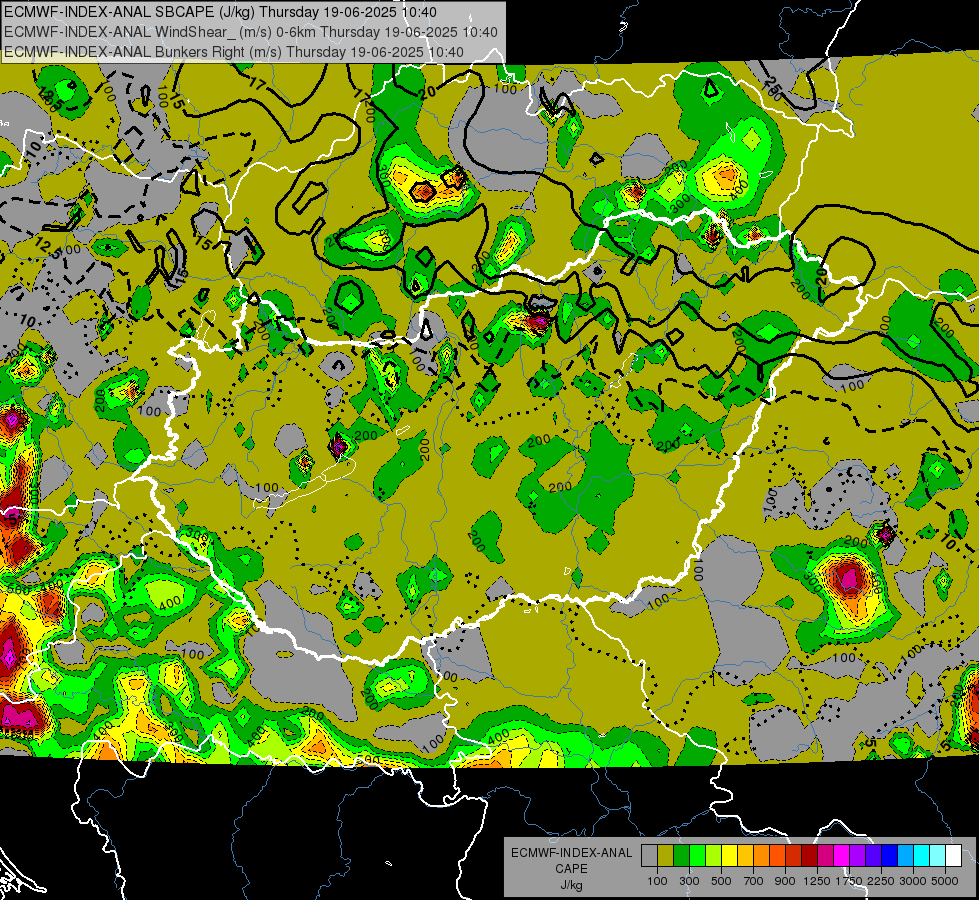This screenshot has width=979, height=900.
Task: Click the 500 legend tick value
Action: tap(721, 881)
